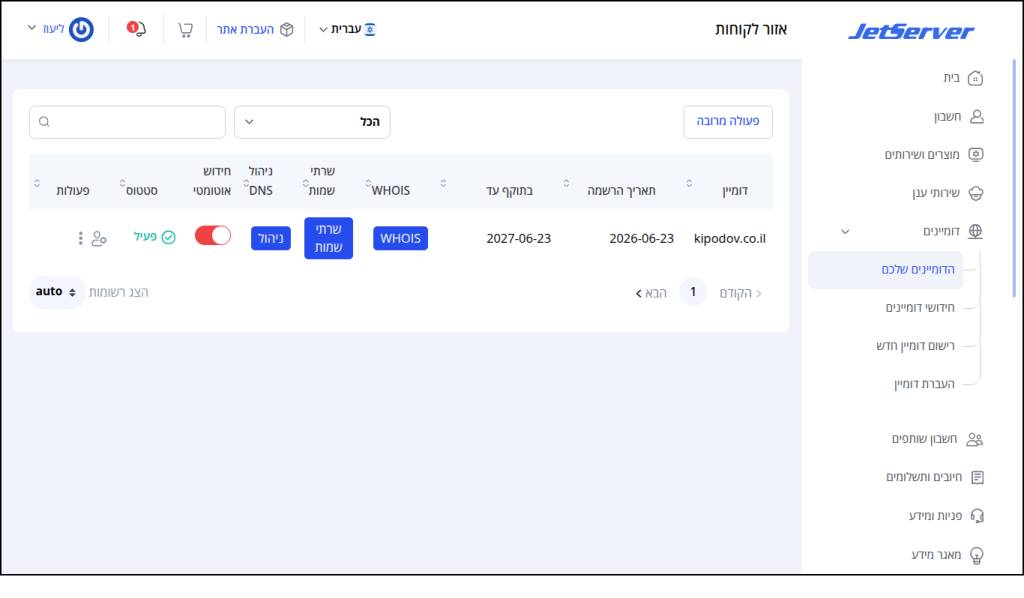Click the people icon beside חשבון שותפים
This screenshot has height=598, width=1024.
(975, 439)
